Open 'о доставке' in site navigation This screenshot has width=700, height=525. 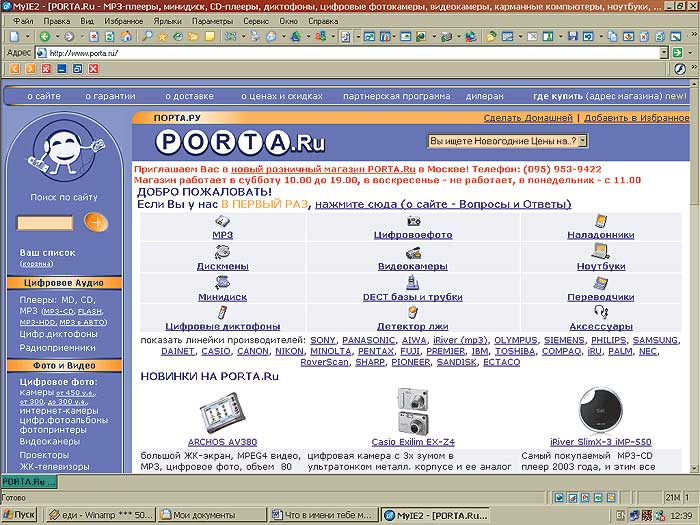click(189, 96)
